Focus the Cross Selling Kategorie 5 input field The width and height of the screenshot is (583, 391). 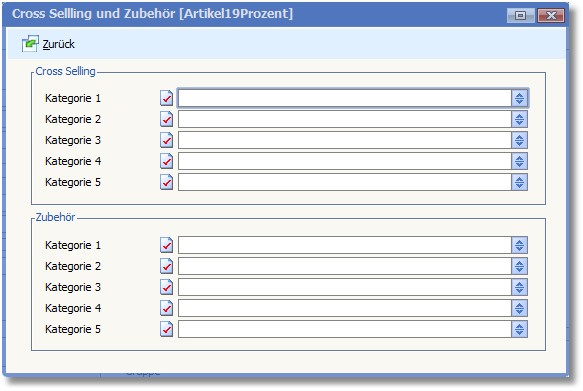coord(345,182)
